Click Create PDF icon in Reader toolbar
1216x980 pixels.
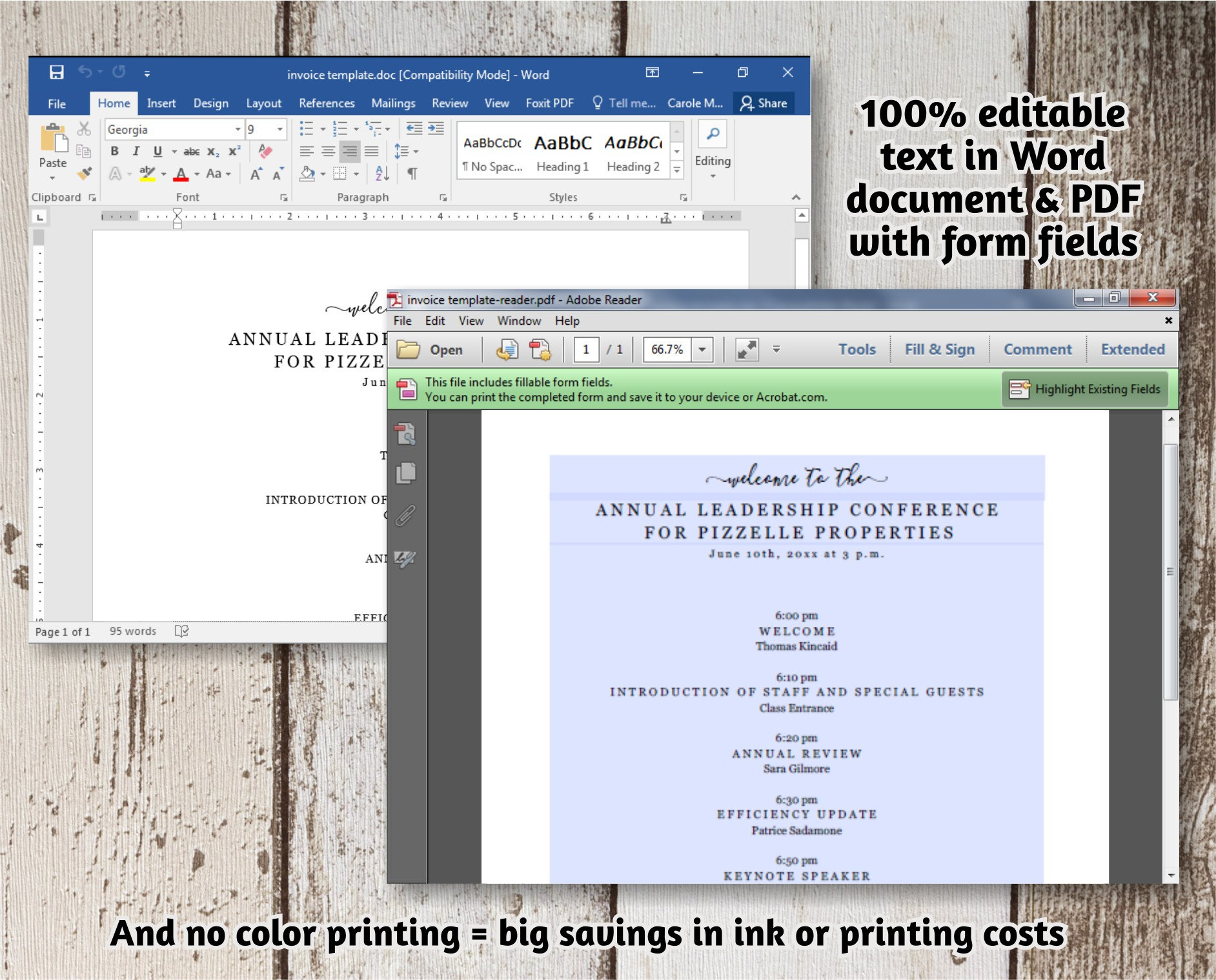[540, 350]
